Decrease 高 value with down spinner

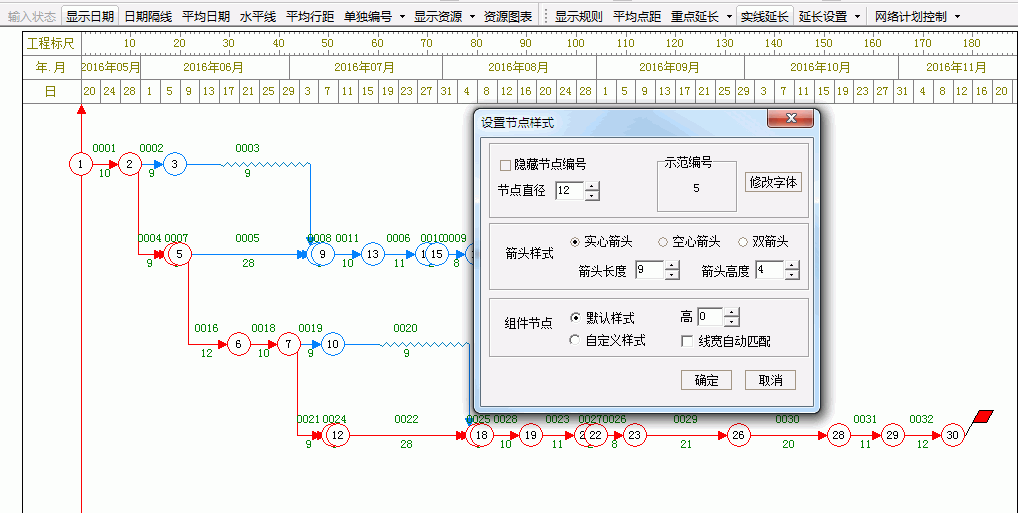point(732,322)
